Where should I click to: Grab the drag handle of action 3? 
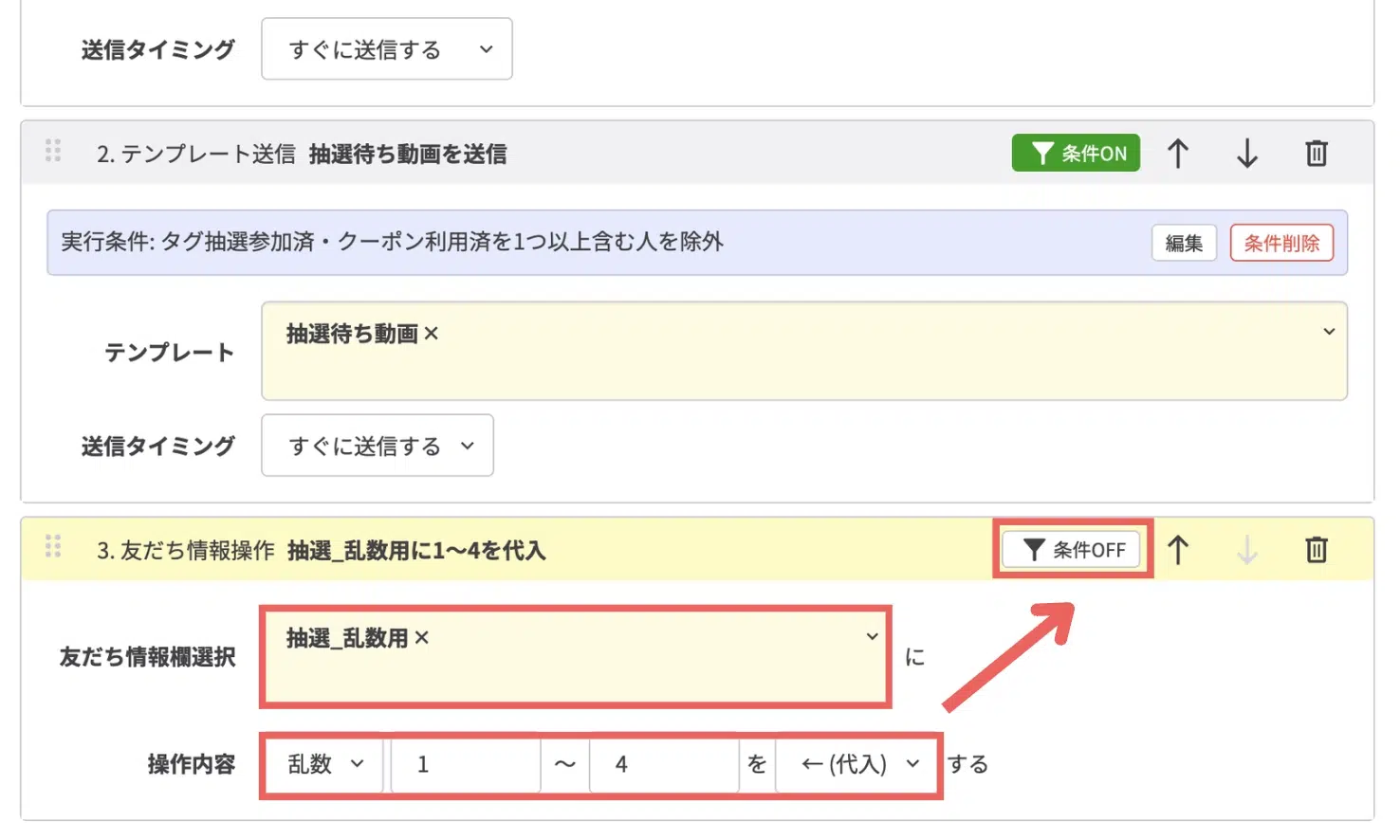click(53, 546)
